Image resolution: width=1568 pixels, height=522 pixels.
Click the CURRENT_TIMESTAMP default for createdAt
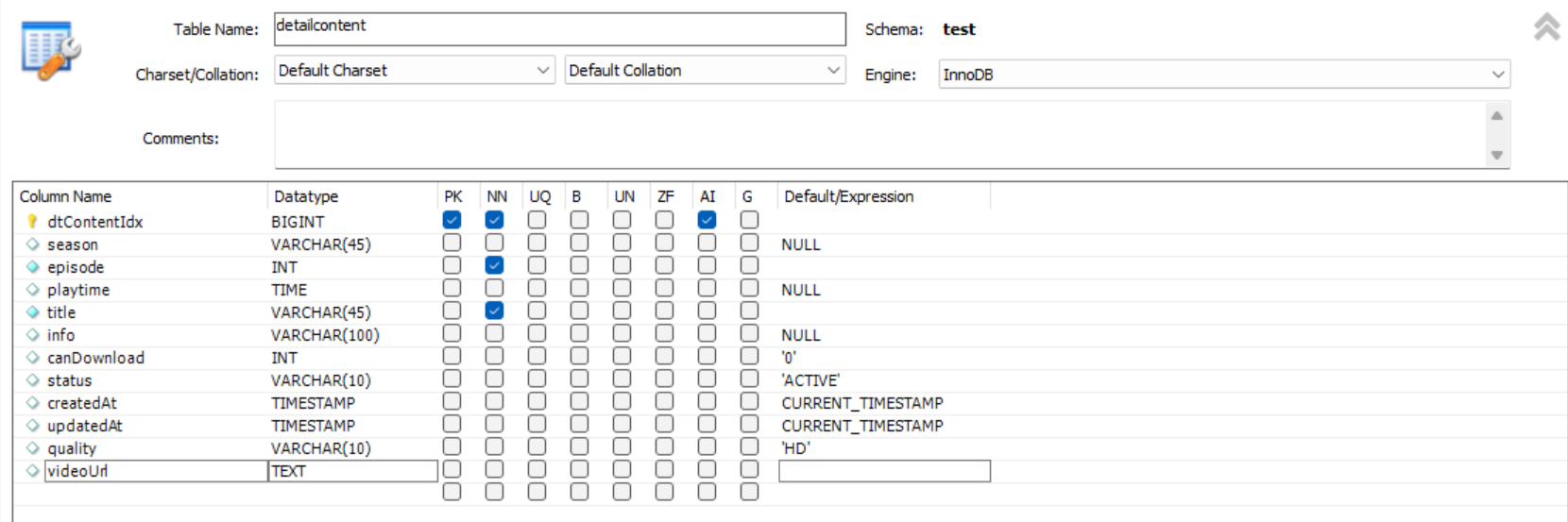coord(862,403)
